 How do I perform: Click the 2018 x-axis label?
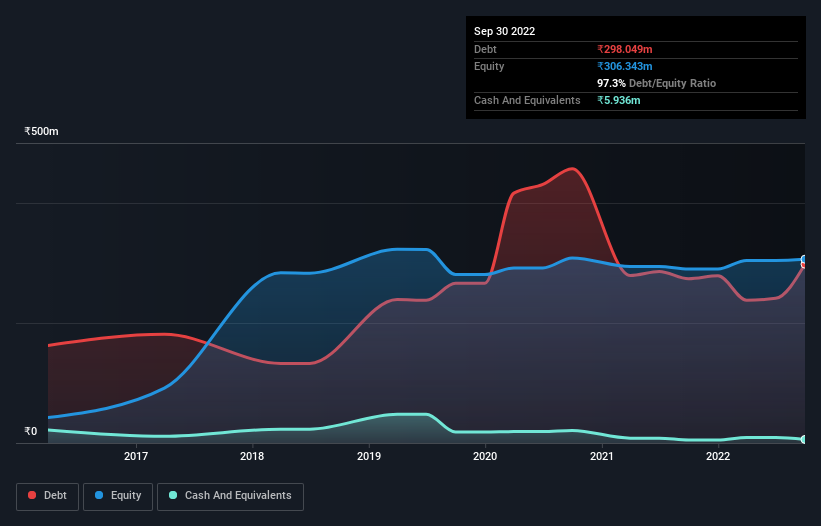coord(252,456)
